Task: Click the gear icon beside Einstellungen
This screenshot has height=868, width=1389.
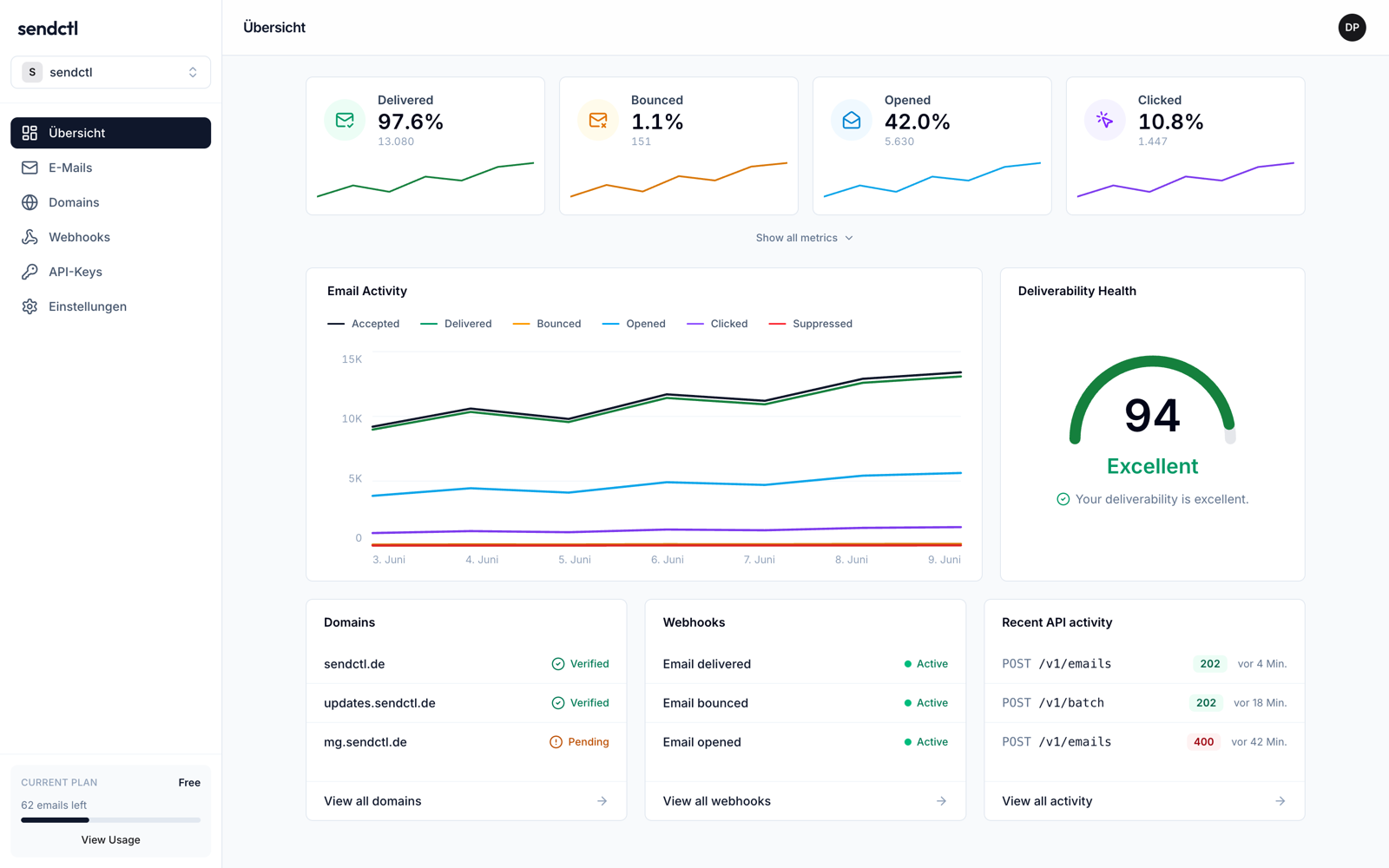Action: [30, 306]
